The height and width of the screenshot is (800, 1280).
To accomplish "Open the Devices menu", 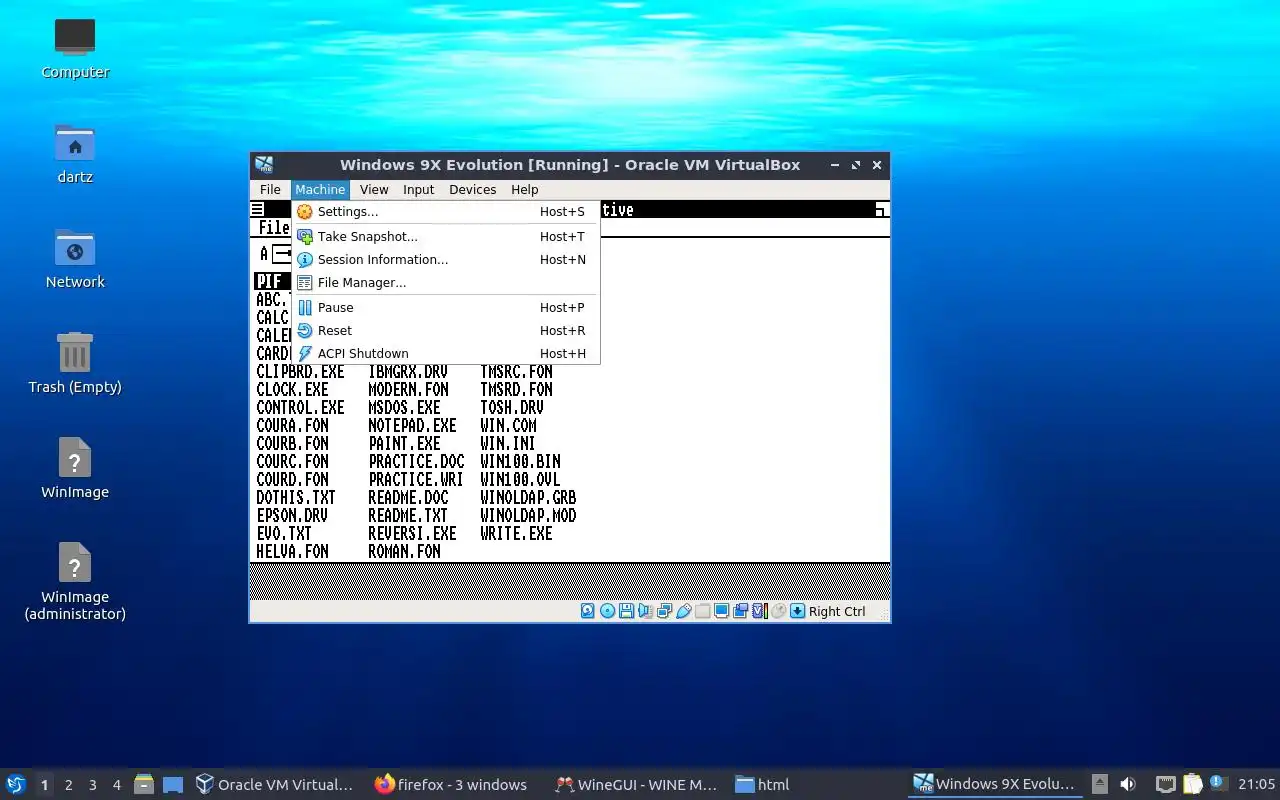I will 472,189.
